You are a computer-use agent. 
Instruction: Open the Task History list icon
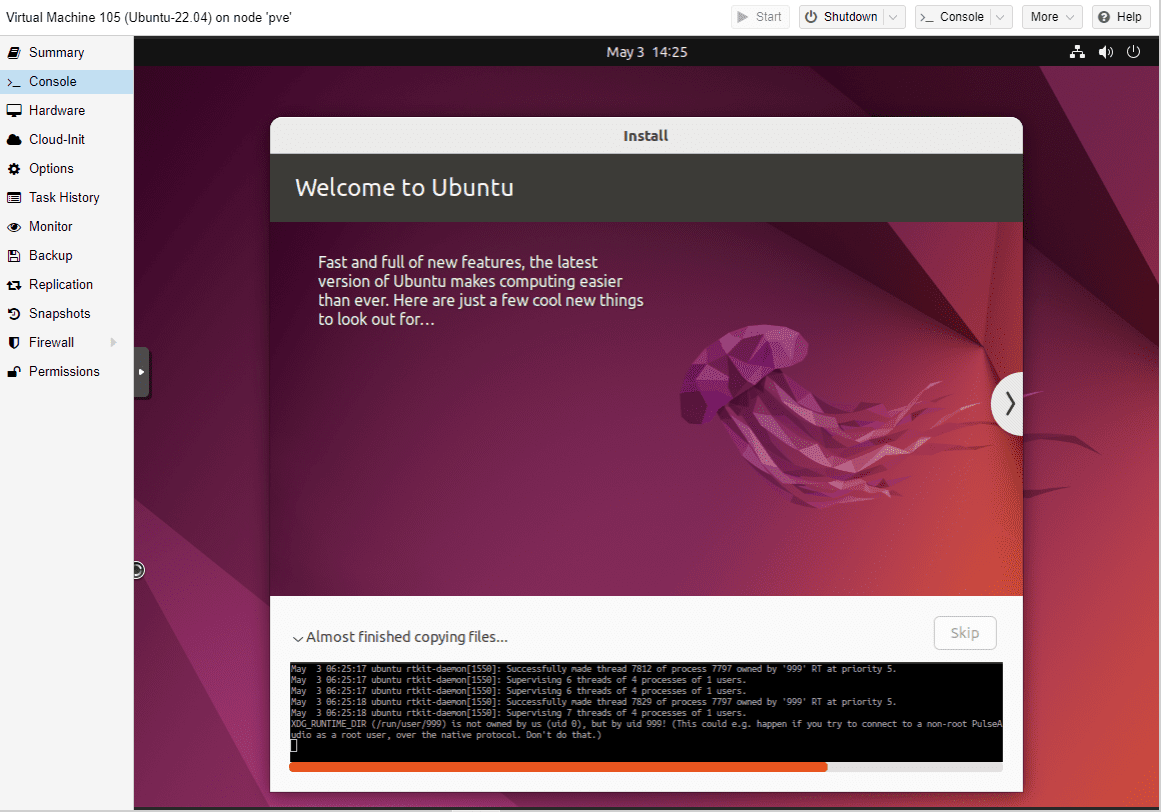coord(13,198)
